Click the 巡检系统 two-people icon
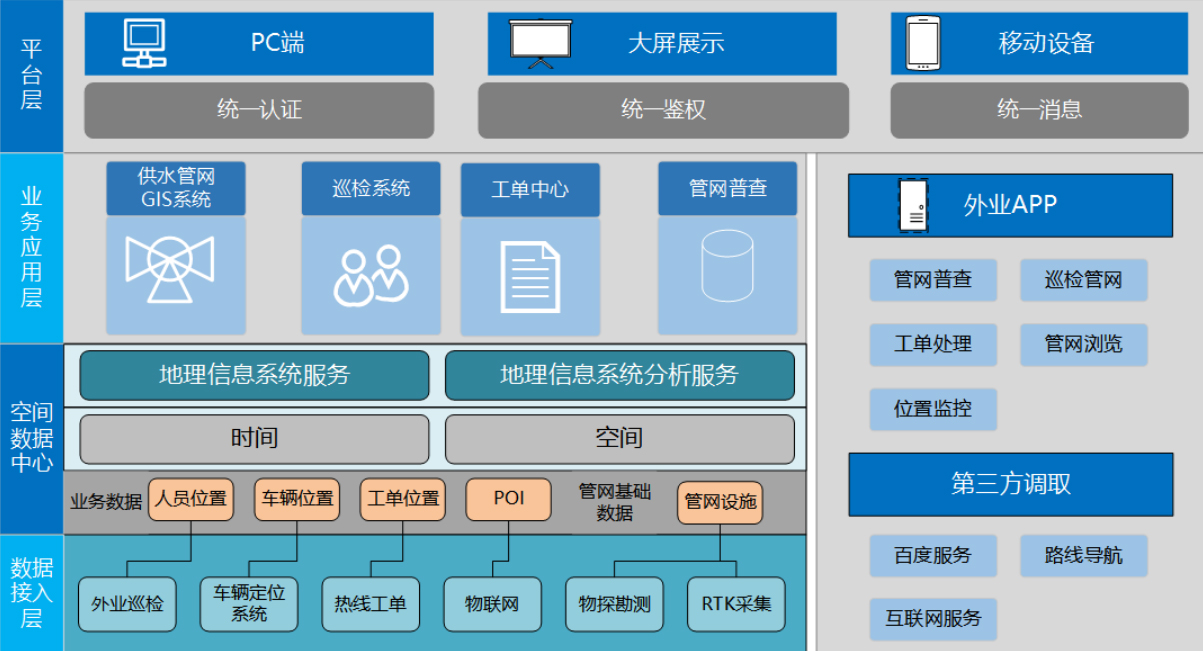 coord(371,275)
